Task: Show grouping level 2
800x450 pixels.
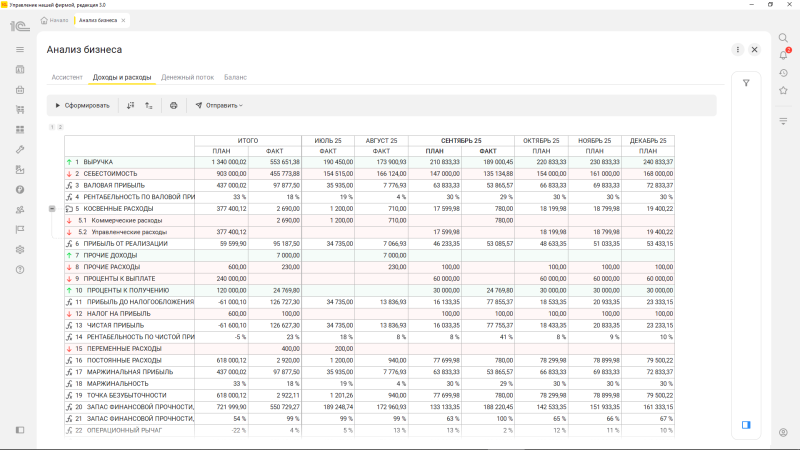Action: 60,127
